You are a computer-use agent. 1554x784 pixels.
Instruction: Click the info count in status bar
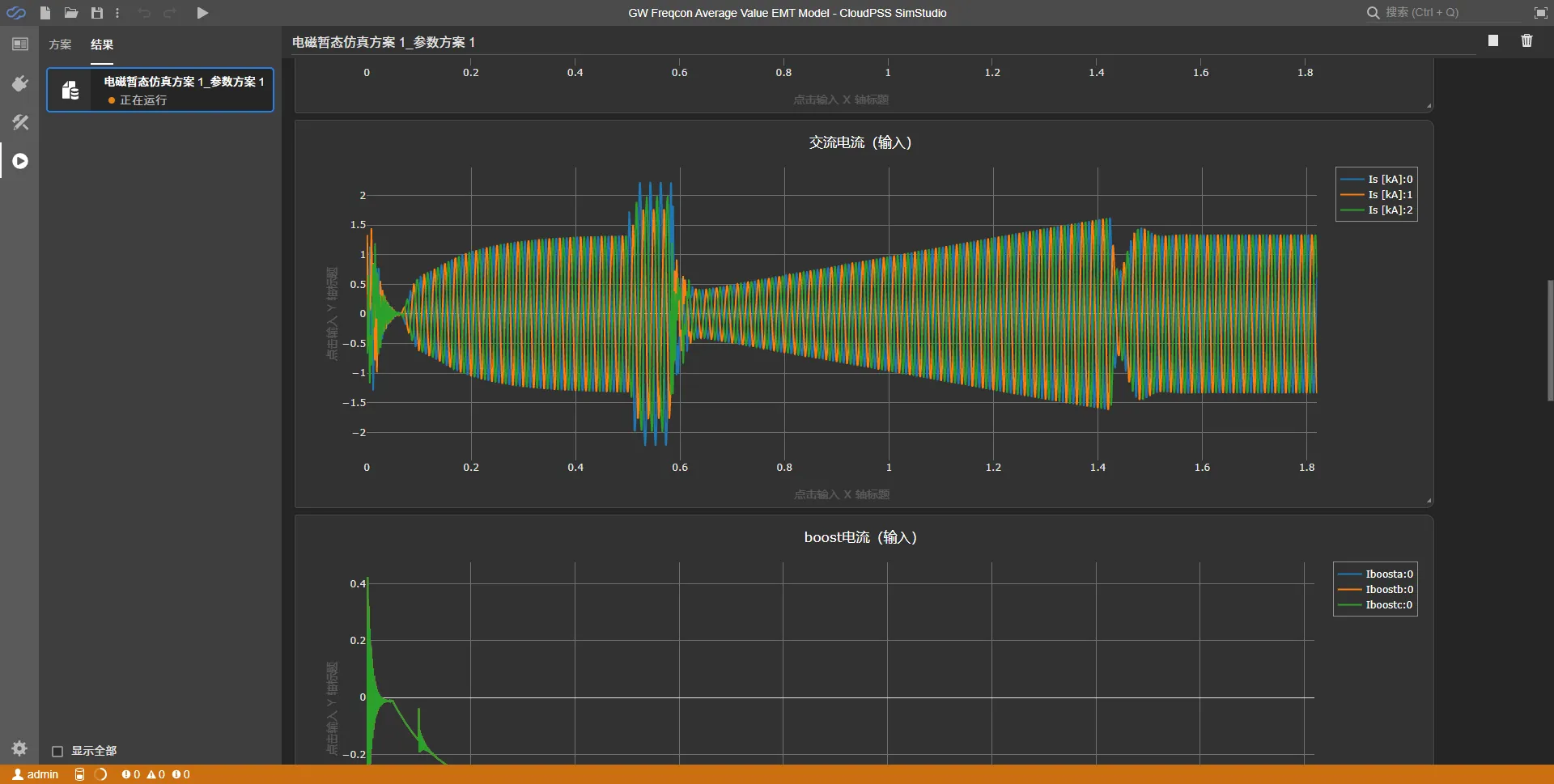(x=180, y=774)
